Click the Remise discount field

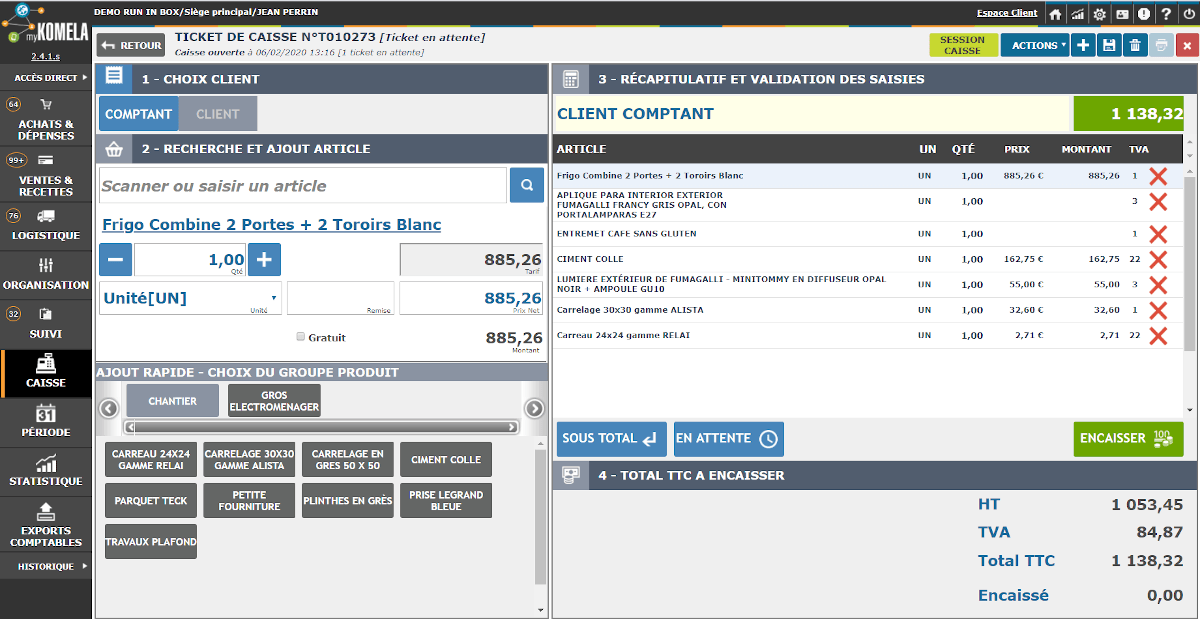341,298
